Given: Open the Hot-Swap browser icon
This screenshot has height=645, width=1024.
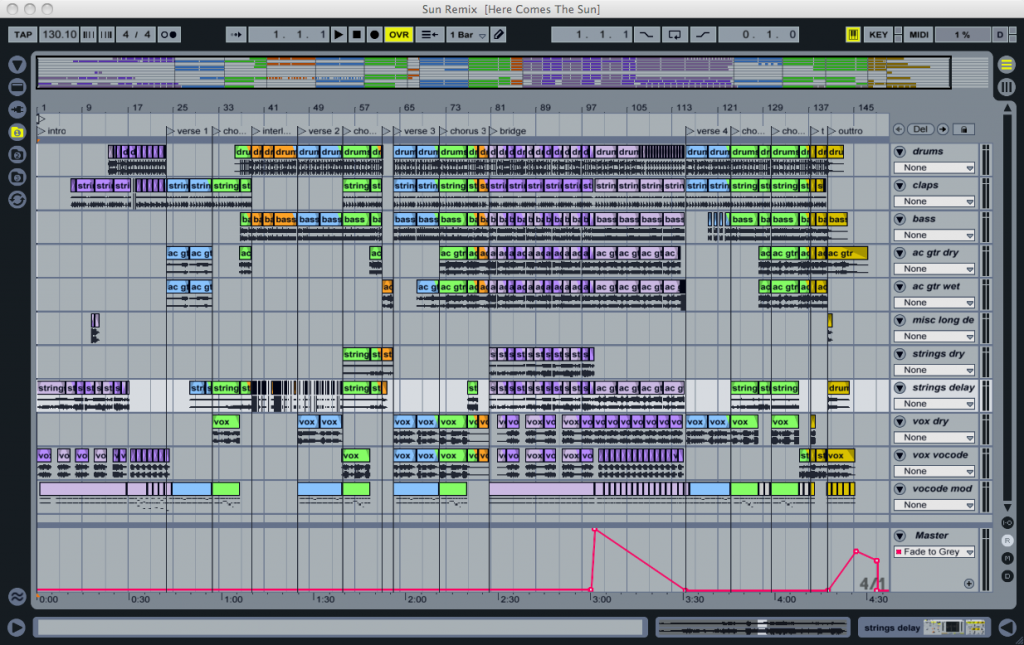Looking at the screenshot, I should [17, 200].
